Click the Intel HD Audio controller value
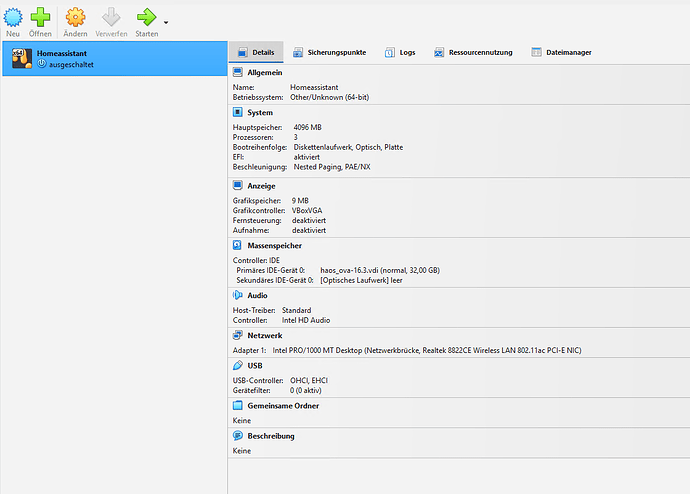Screen dimensions: 690x494 (306, 320)
